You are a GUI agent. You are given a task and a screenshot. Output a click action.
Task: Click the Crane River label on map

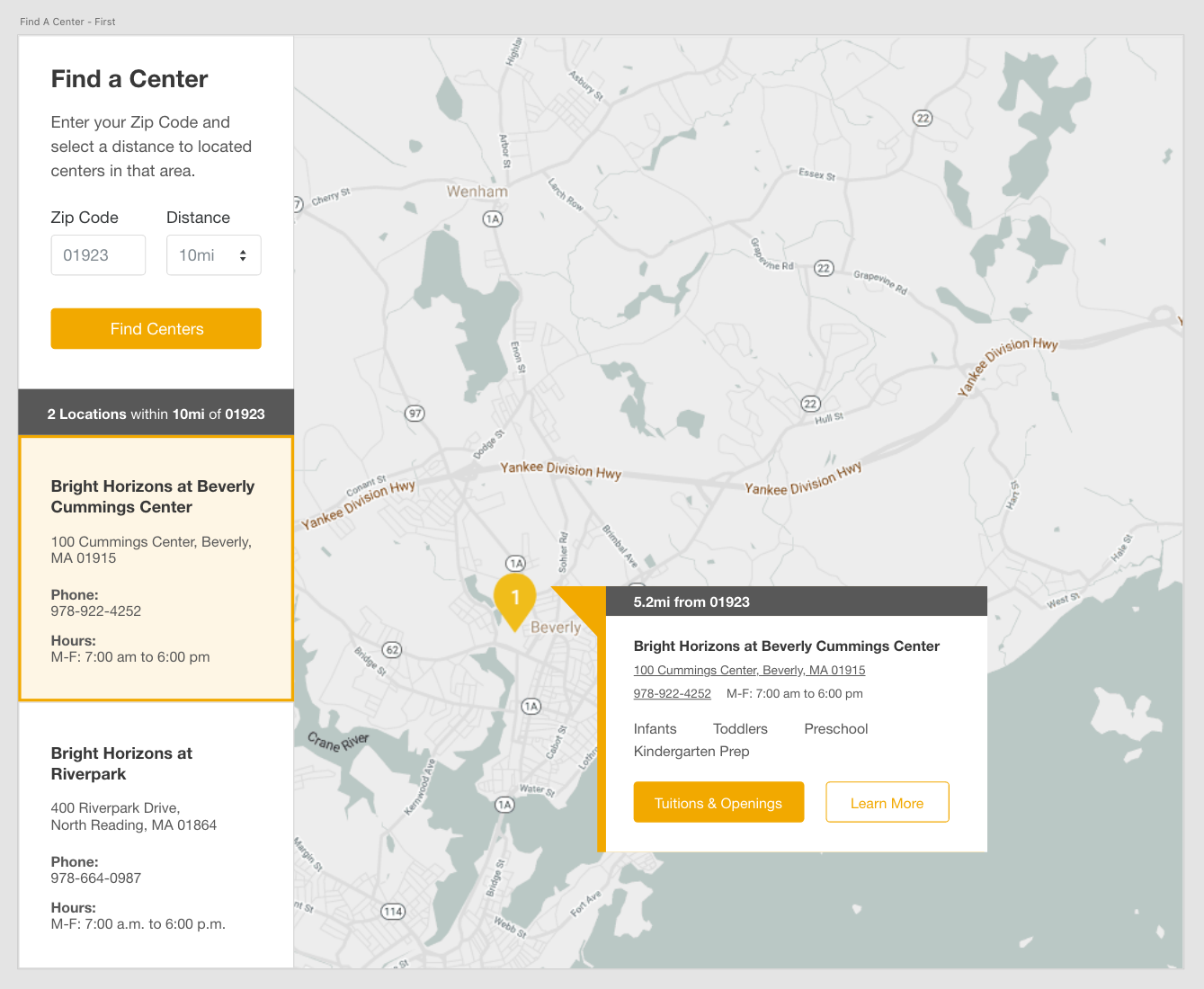[338, 742]
